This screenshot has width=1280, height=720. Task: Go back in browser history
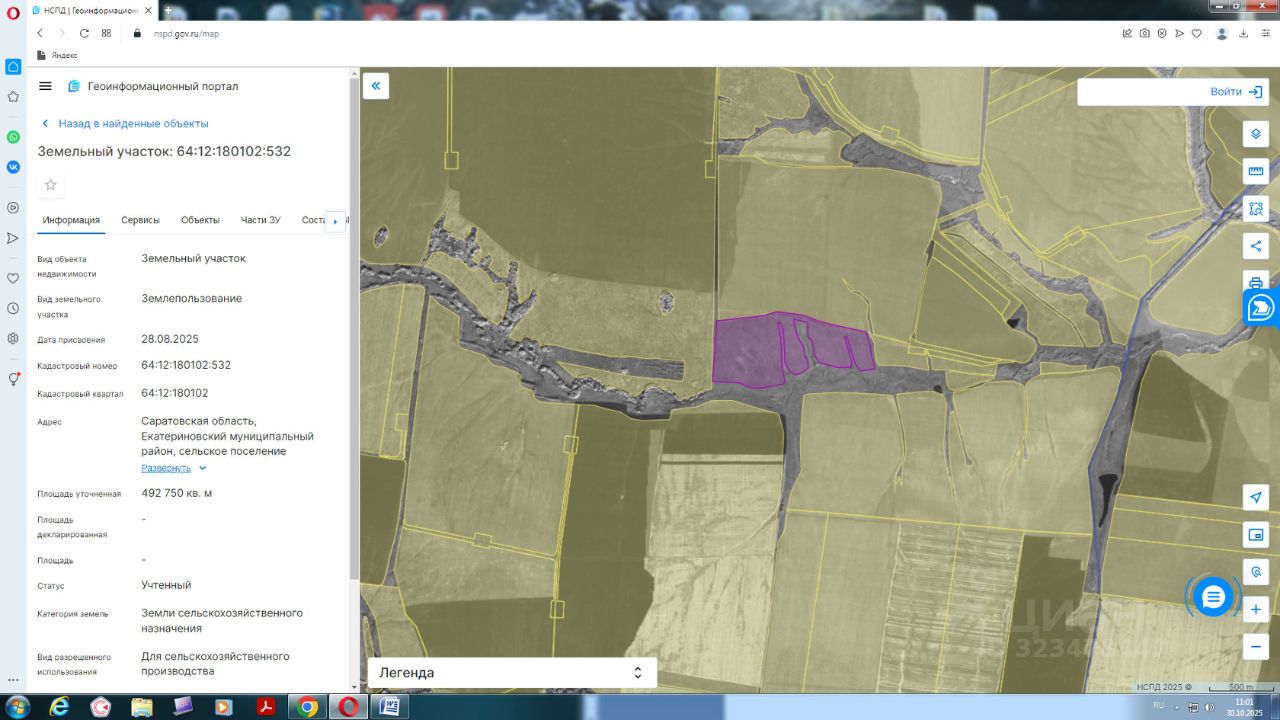tap(40, 33)
